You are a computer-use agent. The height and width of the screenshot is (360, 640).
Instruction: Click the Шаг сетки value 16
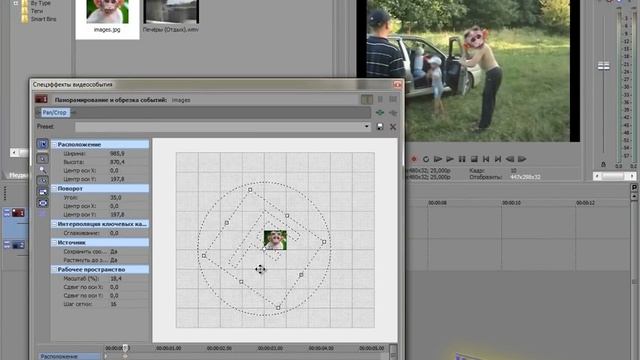click(113, 304)
